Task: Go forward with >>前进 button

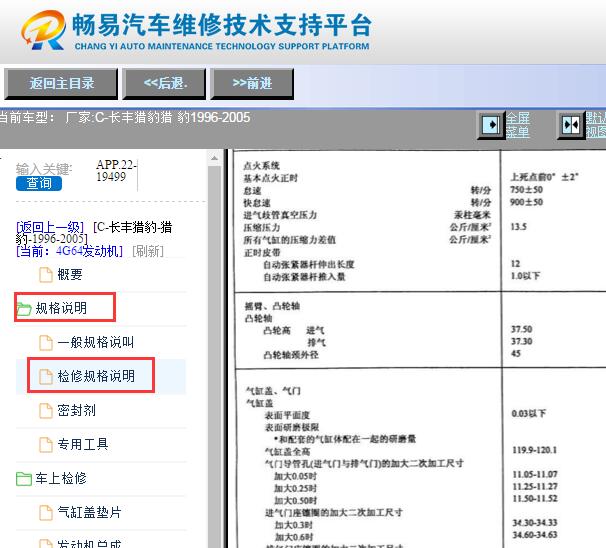Action: pyautogui.click(x=252, y=83)
